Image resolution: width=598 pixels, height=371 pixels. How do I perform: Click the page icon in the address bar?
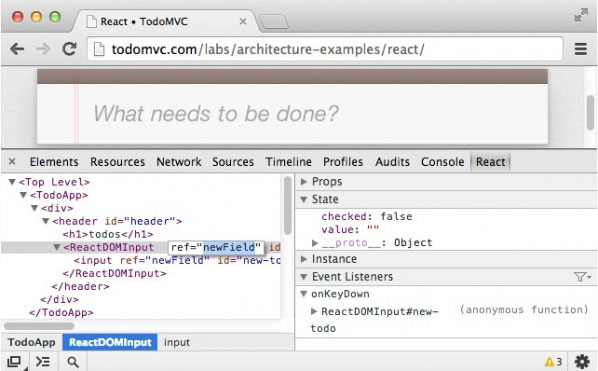tap(99, 49)
